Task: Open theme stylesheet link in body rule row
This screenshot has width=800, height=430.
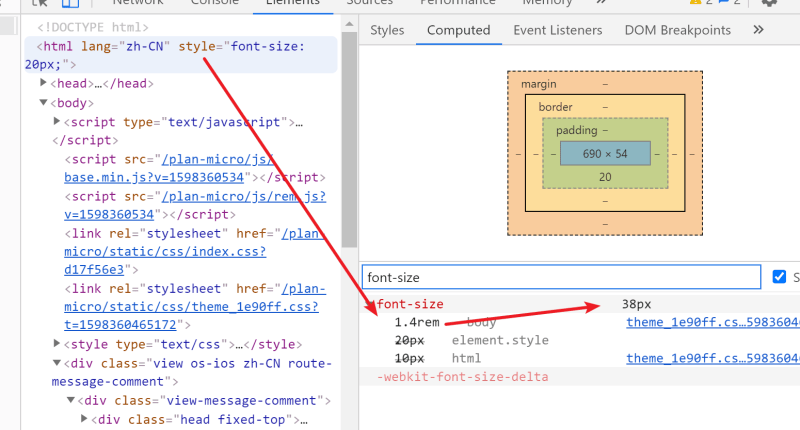Action: point(713,322)
